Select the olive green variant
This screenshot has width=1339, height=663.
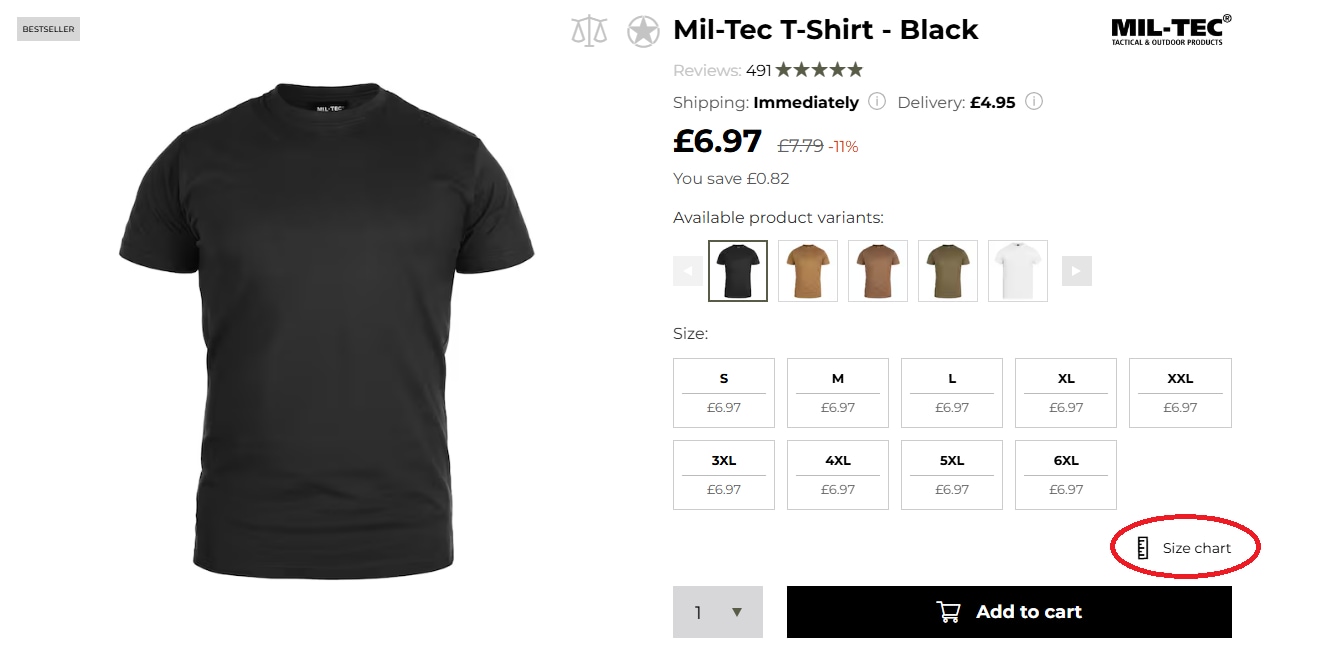[947, 270]
